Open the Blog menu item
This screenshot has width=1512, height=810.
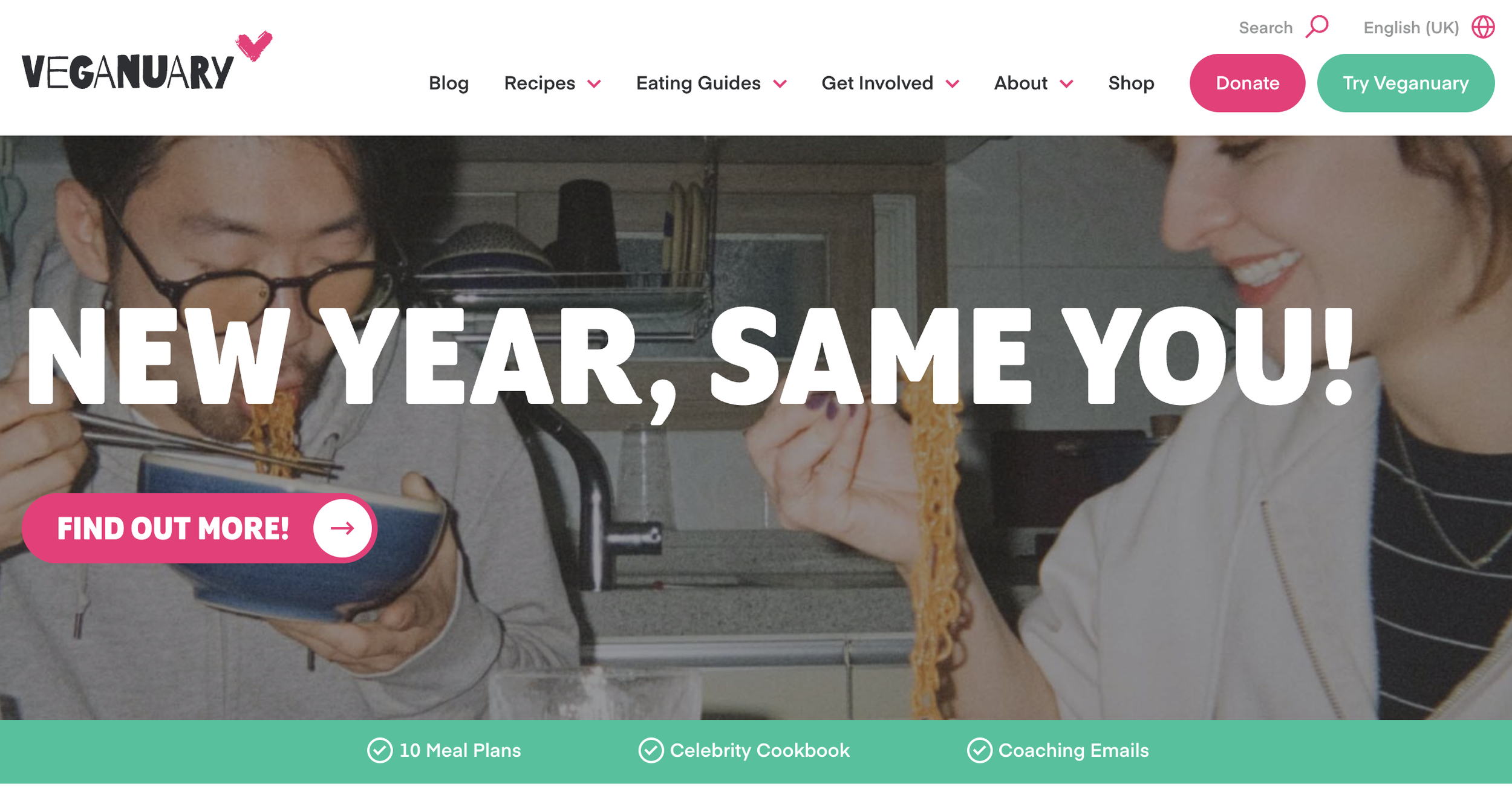[449, 83]
